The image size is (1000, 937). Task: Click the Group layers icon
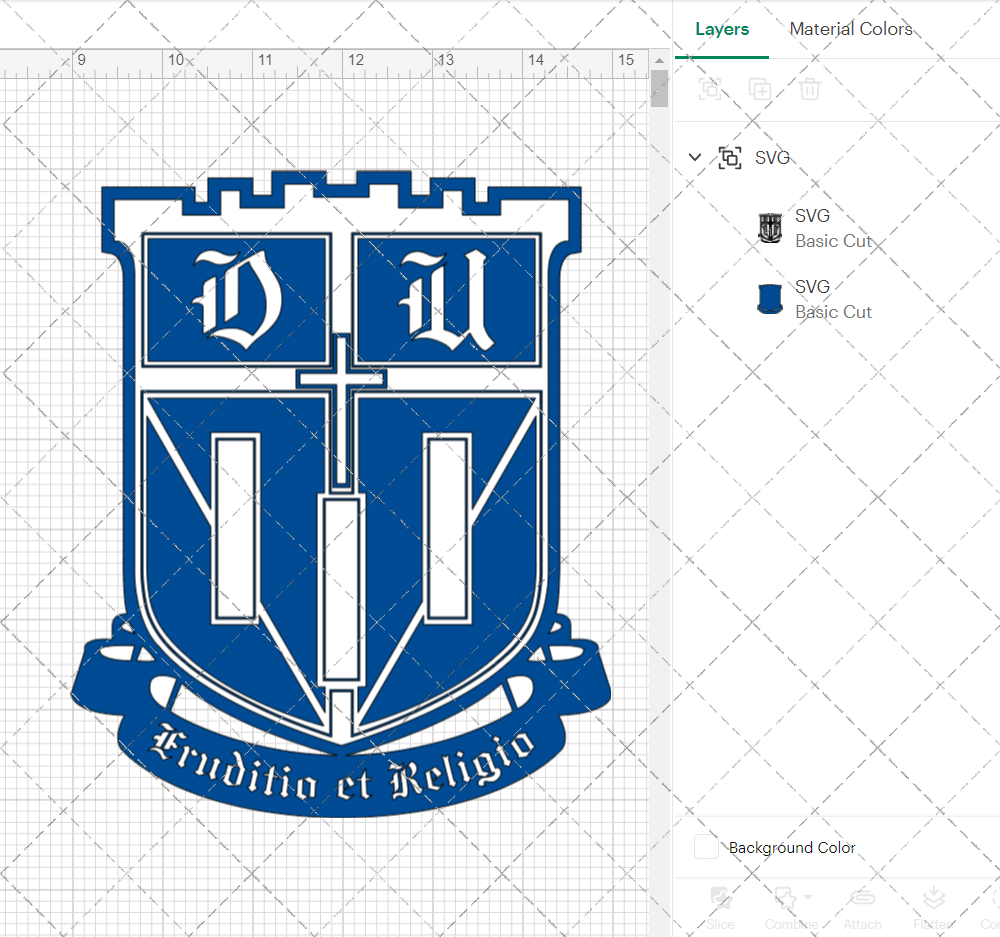pos(710,89)
